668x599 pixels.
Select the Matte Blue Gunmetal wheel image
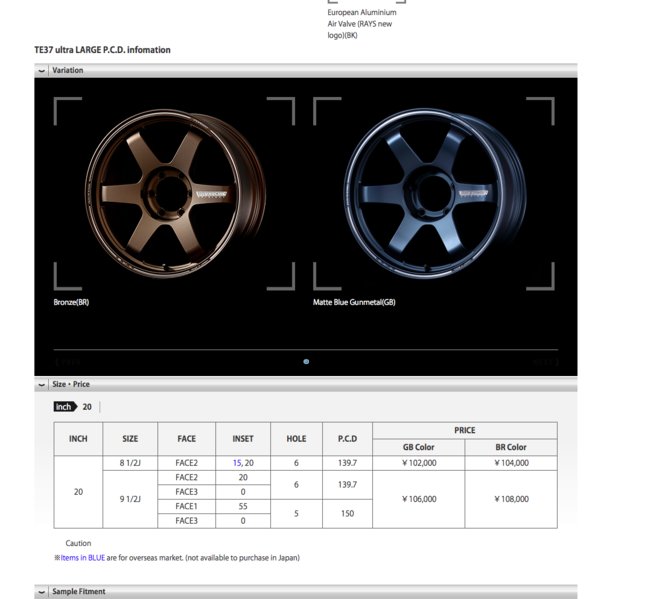(435, 193)
